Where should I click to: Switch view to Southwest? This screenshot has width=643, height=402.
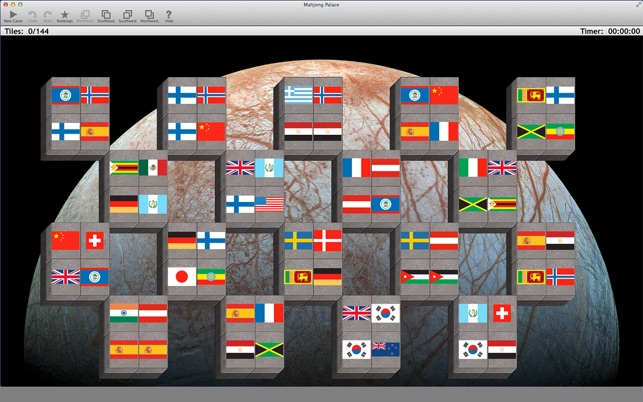click(128, 16)
